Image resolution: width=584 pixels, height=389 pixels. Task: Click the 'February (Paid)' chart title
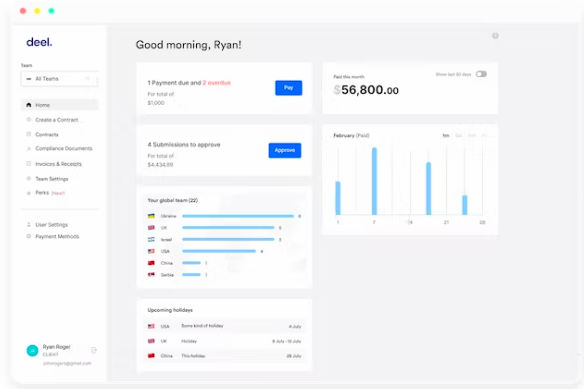coord(351,136)
